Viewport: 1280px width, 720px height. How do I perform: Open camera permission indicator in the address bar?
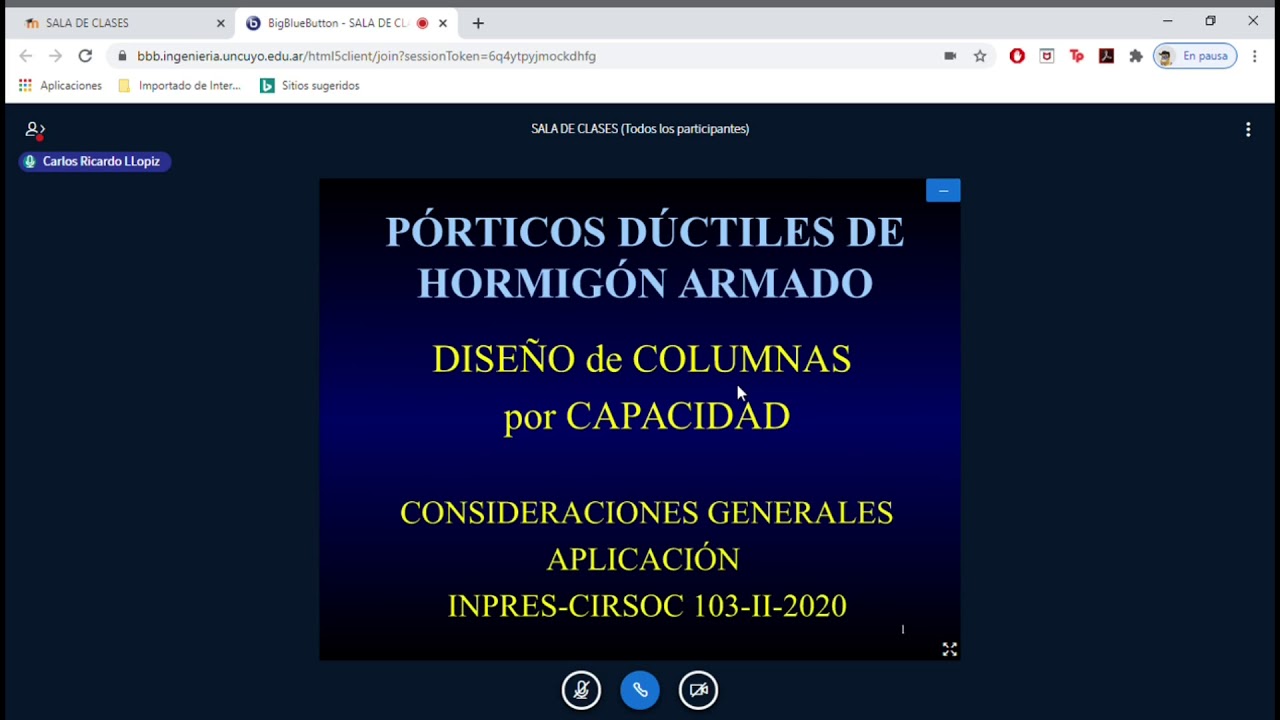click(950, 56)
